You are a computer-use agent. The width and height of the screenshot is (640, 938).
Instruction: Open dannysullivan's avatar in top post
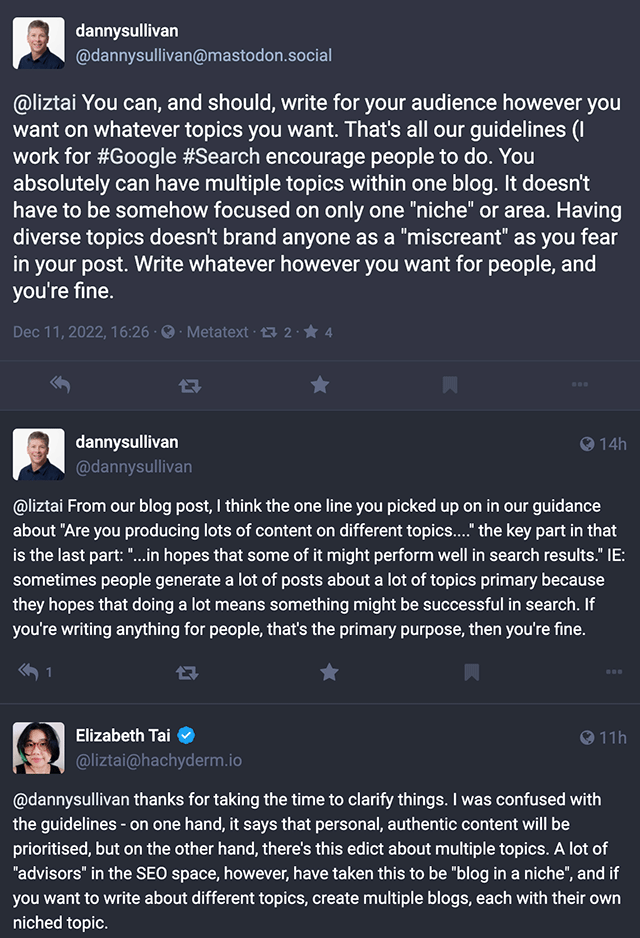[x=39, y=43]
